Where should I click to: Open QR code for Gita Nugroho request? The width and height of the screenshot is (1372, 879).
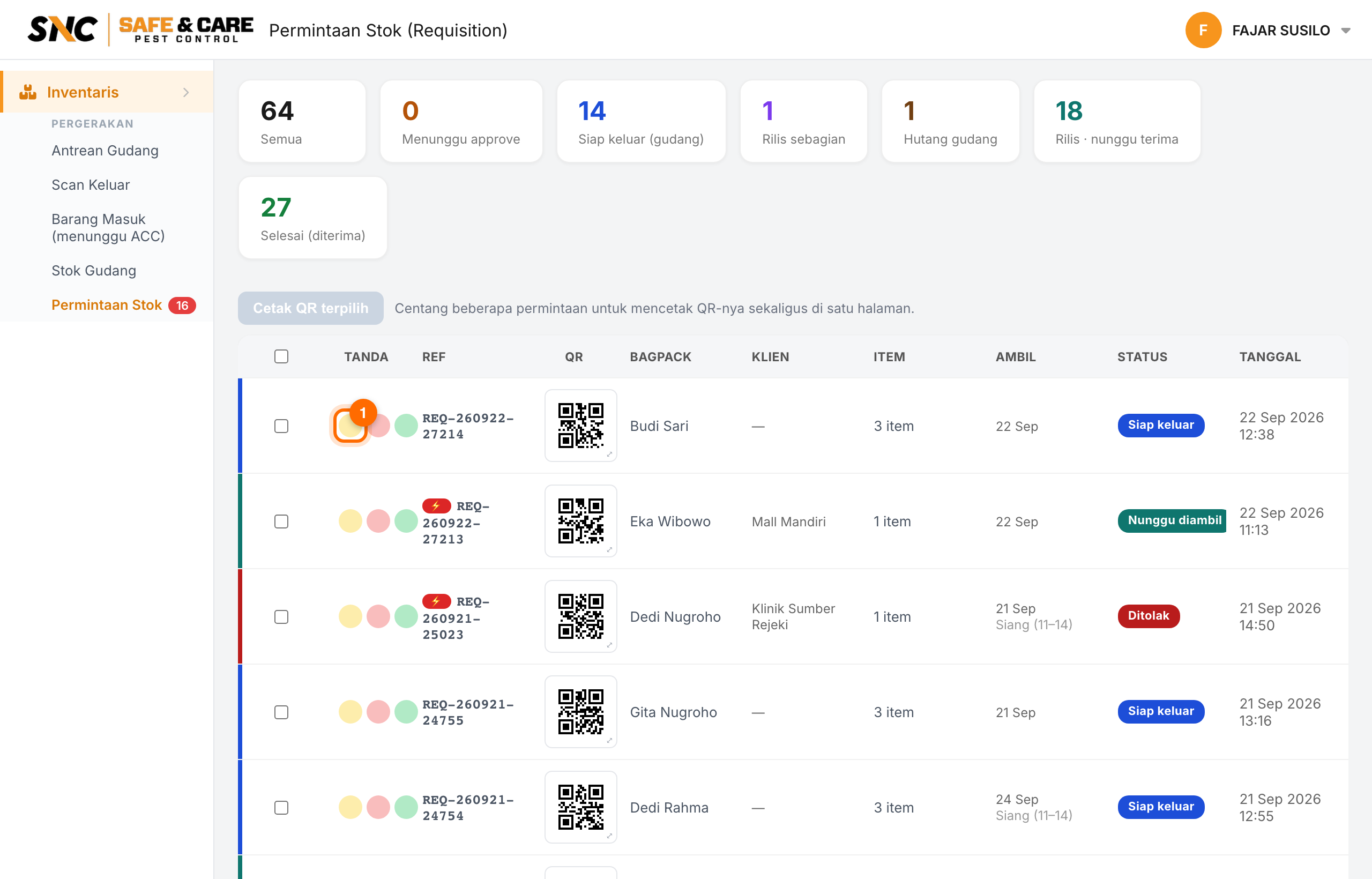(580, 712)
